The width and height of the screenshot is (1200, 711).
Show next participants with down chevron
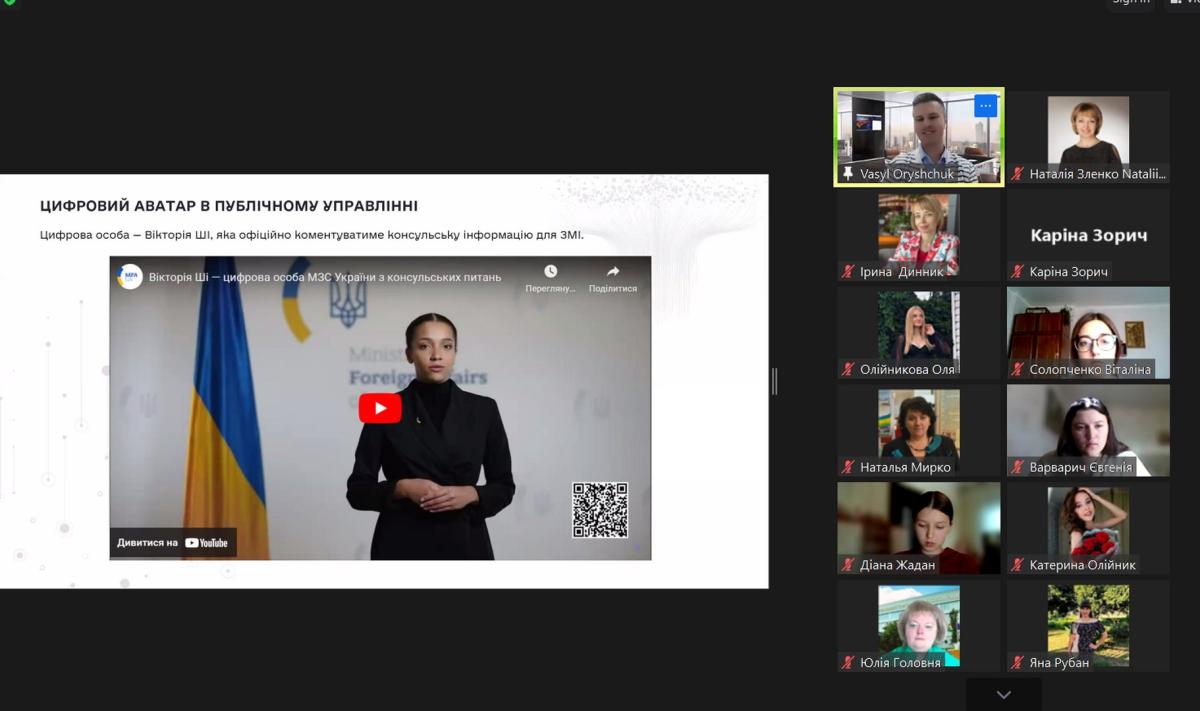coord(1004,695)
